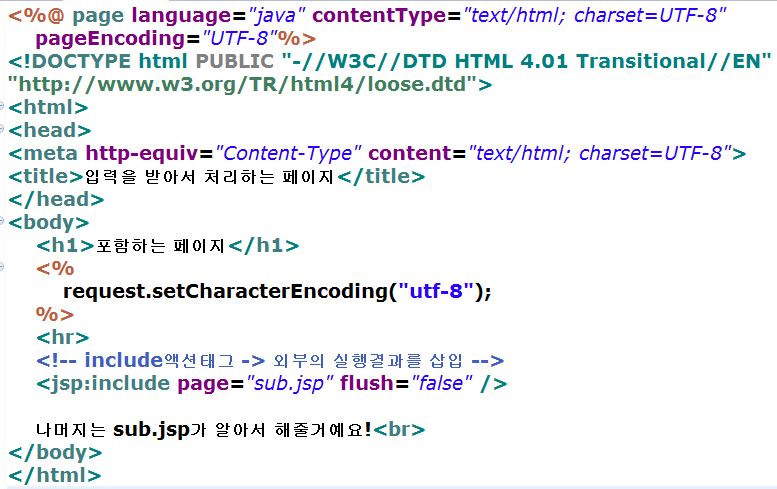
Task: Collapse the fold marker beside the opening body tag
Action: click(2, 220)
